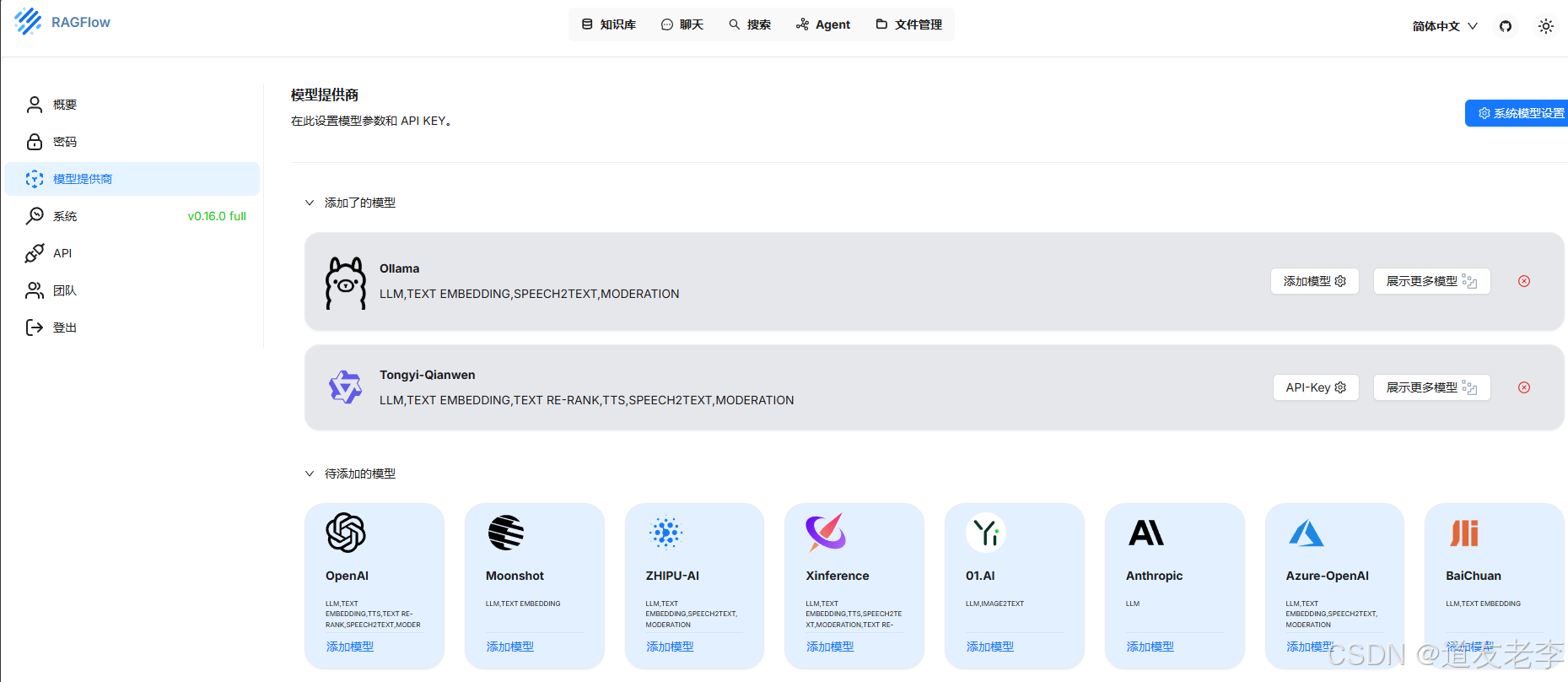Image resolution: width=1568 pixels, height=682 pixels.
Task: Open 团队 page in the sidebar
Action: (132, 290)
